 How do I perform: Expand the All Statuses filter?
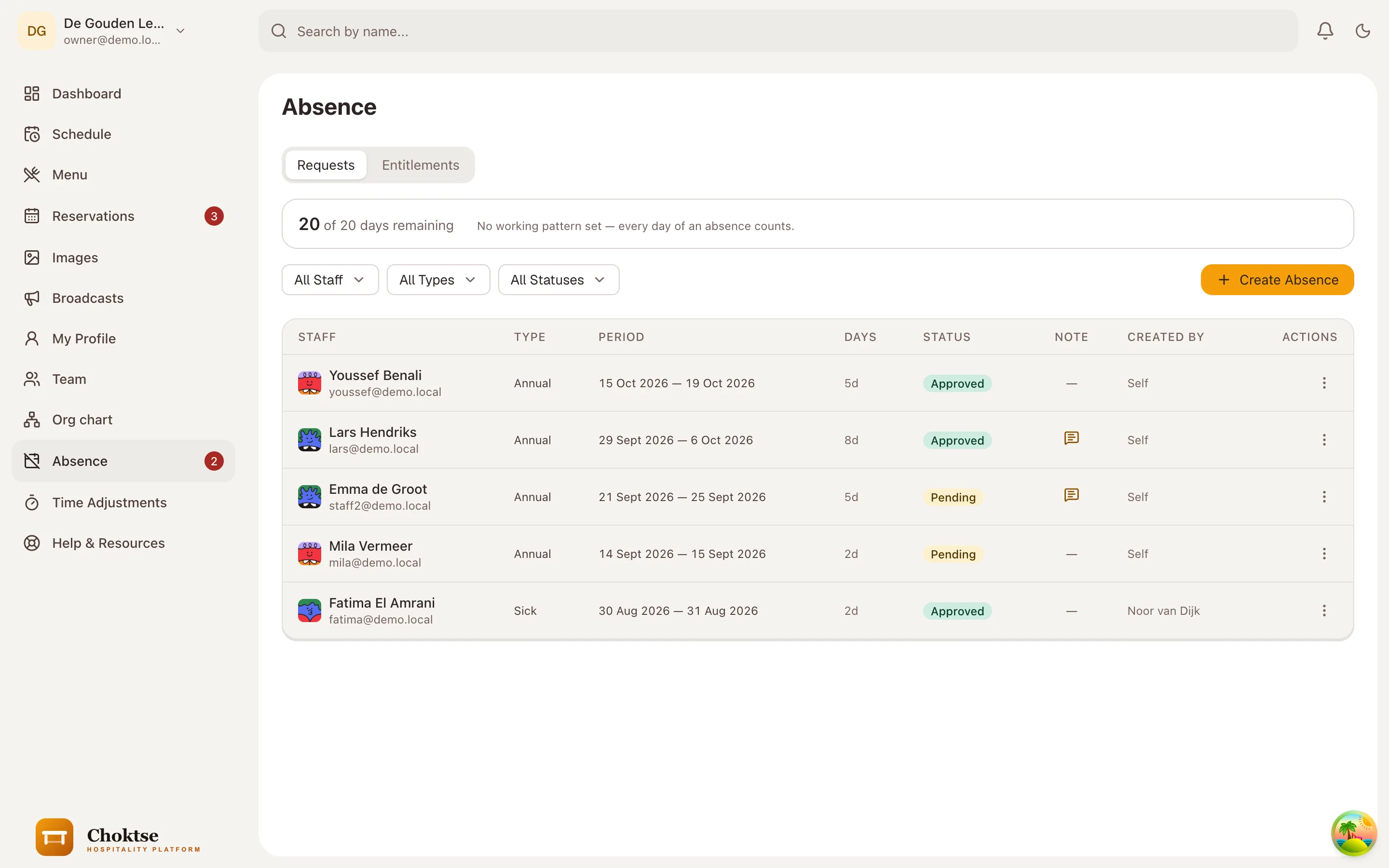pyautogui.click(x=558, y=280)
